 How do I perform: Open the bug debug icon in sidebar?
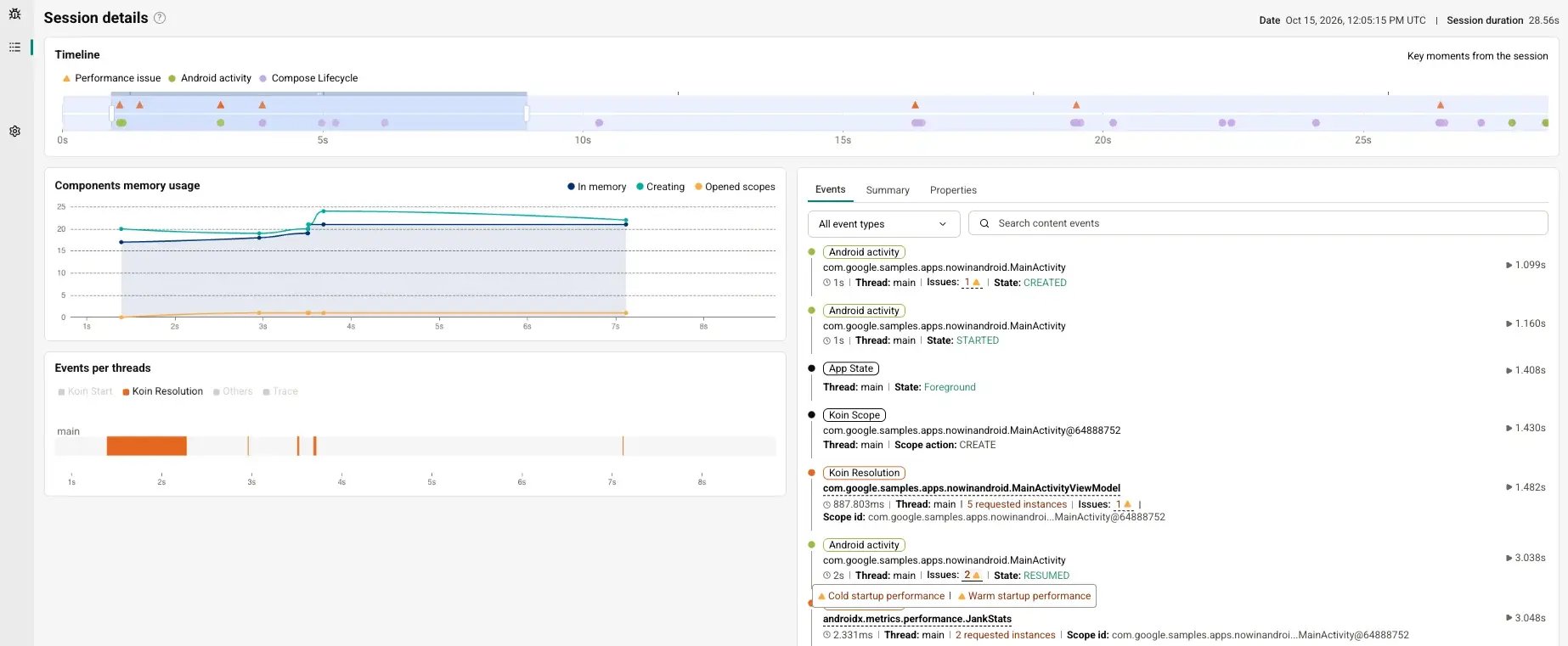(x=14, y=14)
